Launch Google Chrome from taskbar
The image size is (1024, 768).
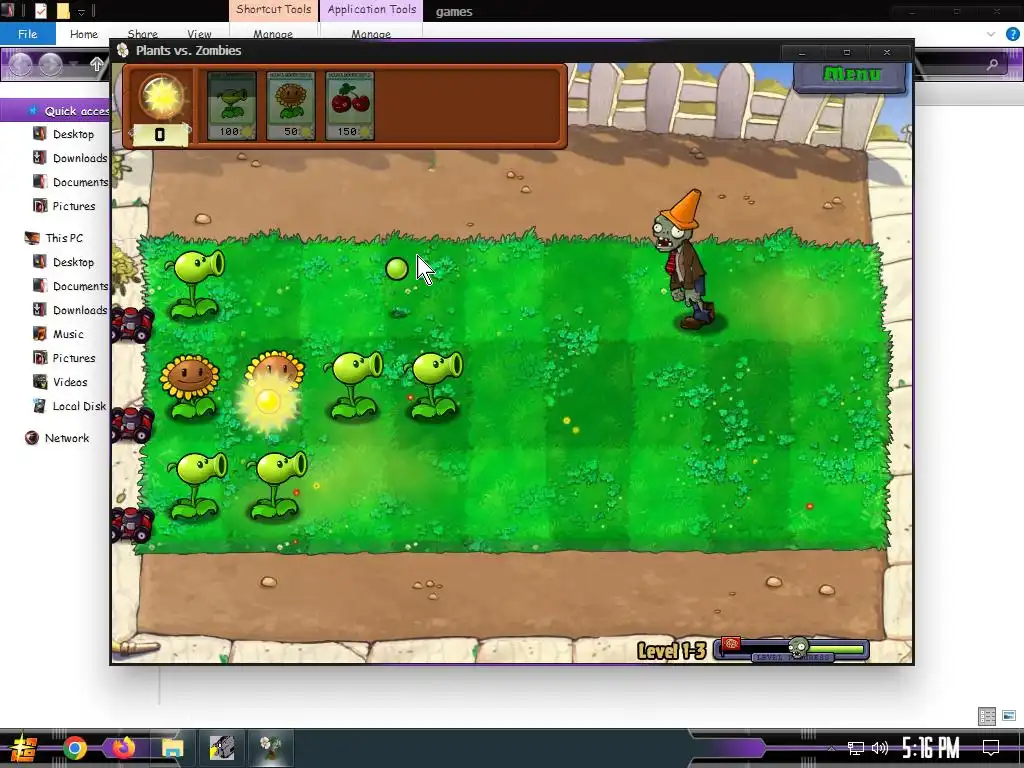75,748
